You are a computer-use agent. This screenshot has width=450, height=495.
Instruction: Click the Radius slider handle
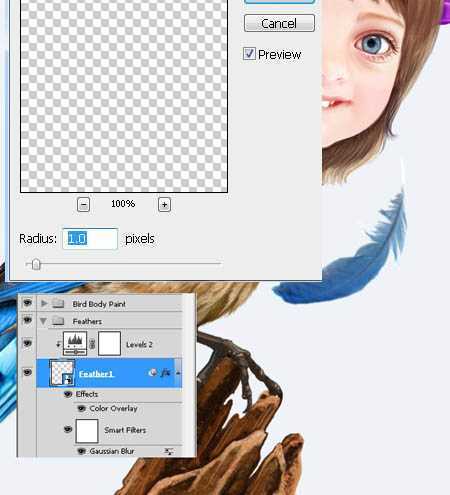pyautogui.click(x=36, y=264)
